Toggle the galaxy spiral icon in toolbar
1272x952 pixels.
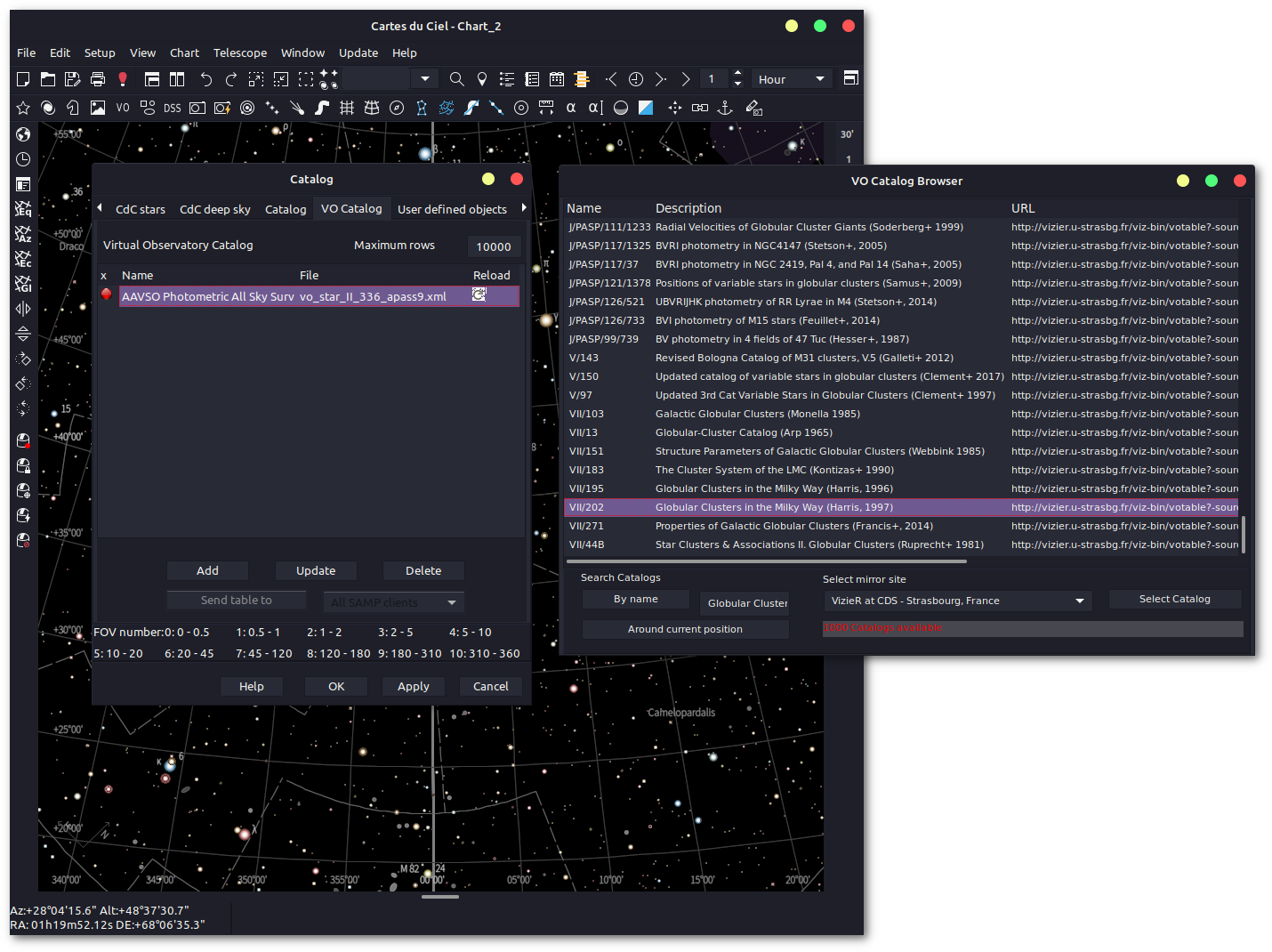[x=48, y=108]
